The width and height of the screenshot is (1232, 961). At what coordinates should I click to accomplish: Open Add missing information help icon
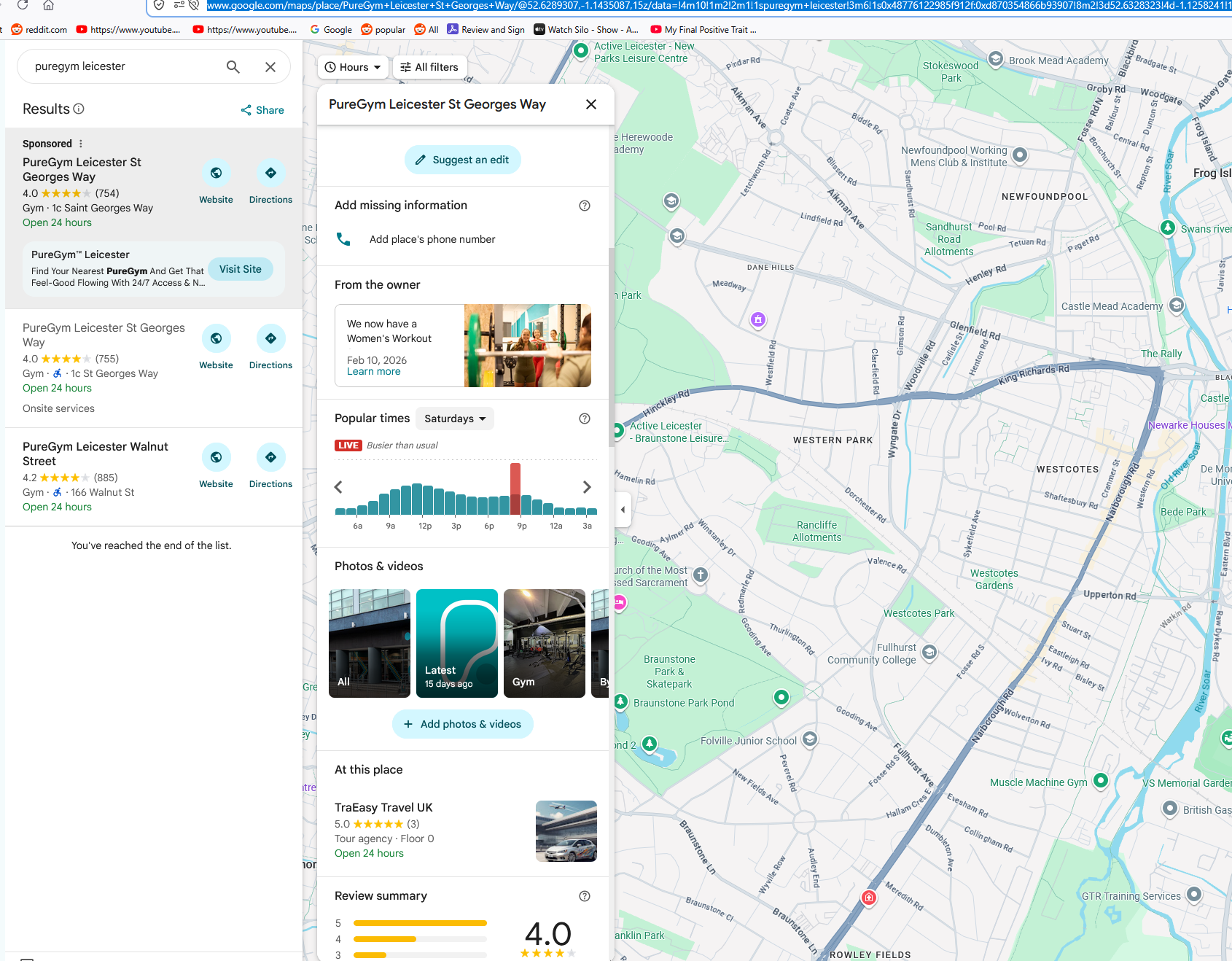coord(585,206)
